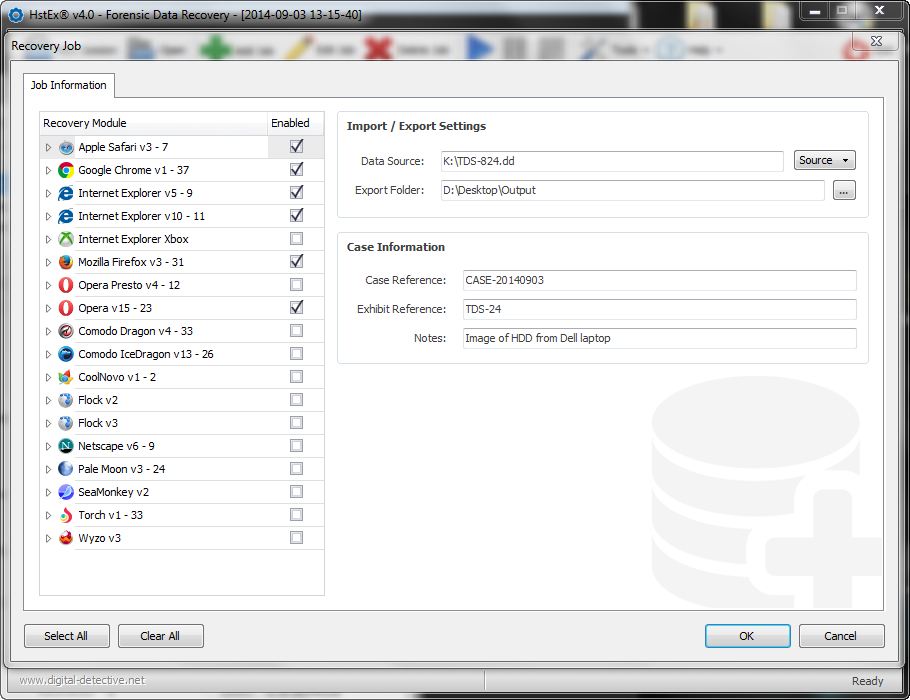Click the Exhibit Reference input field
The height and width of the screenshot is (700, 910).
pos(659,309)
